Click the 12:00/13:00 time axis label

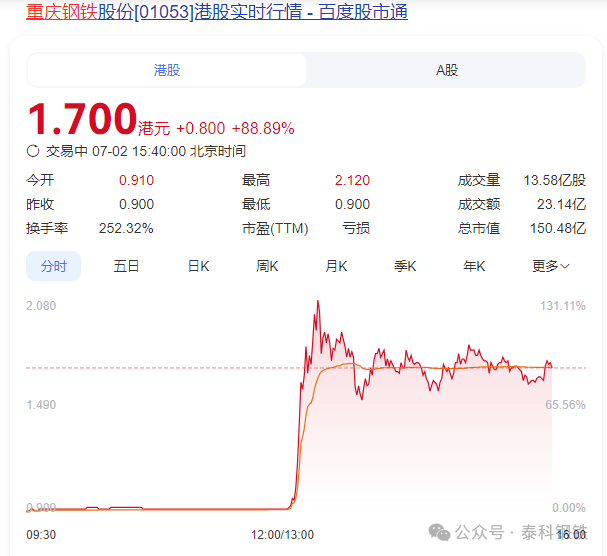[282, 535]
